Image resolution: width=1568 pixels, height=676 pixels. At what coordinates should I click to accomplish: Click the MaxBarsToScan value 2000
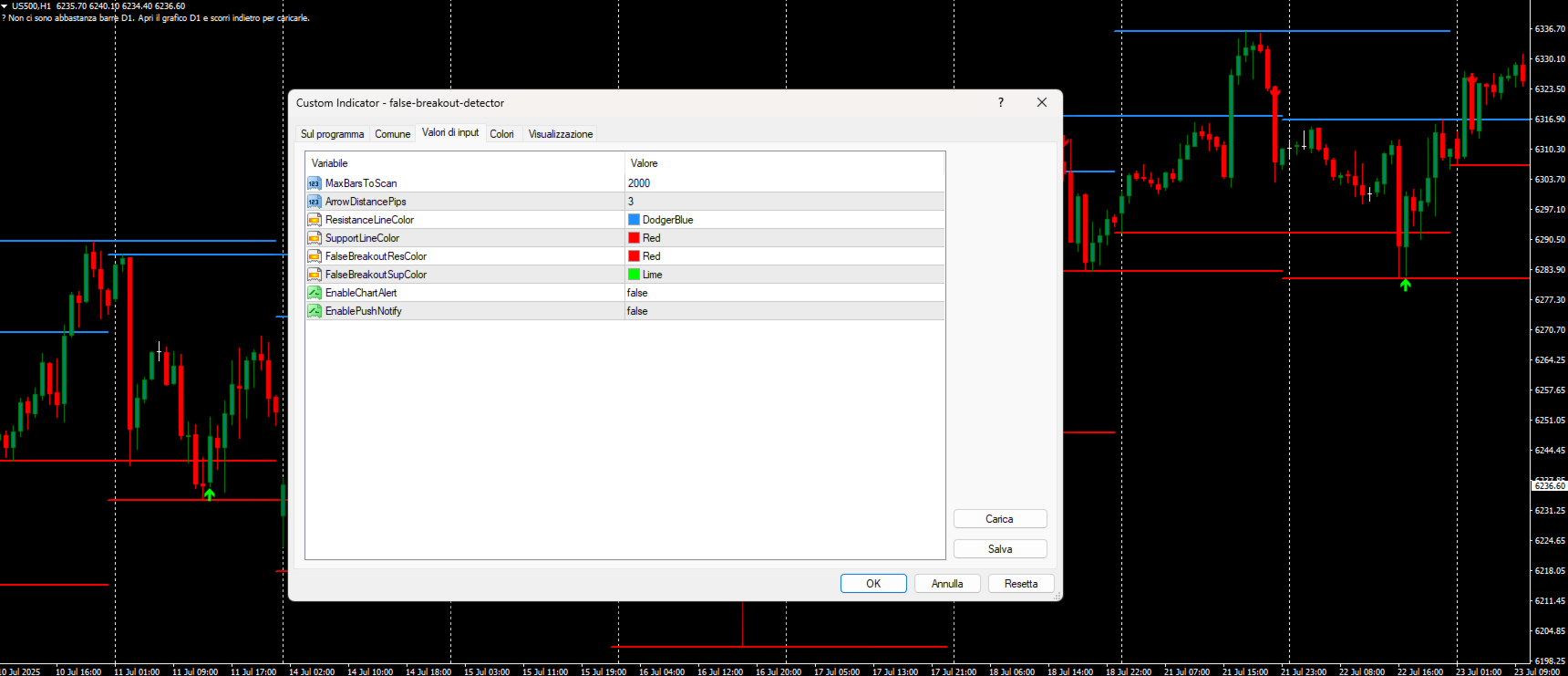639,183
